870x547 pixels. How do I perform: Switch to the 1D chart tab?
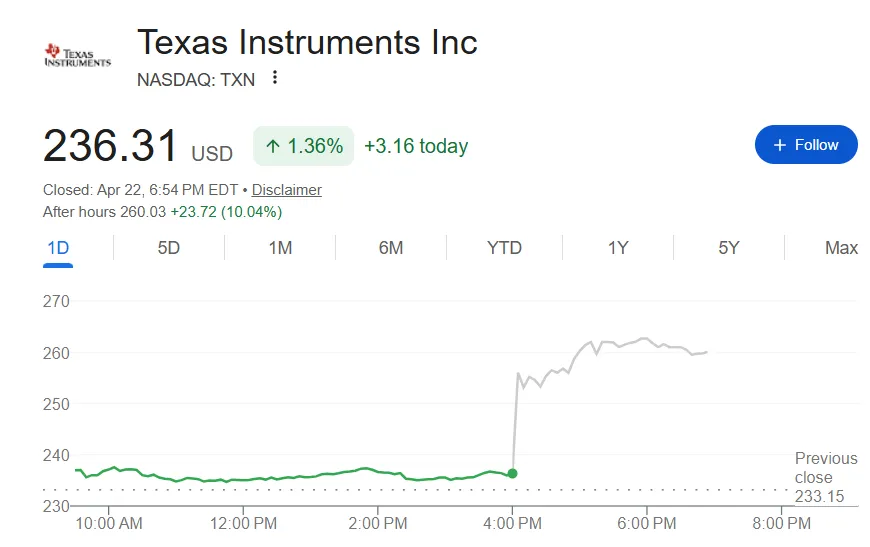point(57,248)
